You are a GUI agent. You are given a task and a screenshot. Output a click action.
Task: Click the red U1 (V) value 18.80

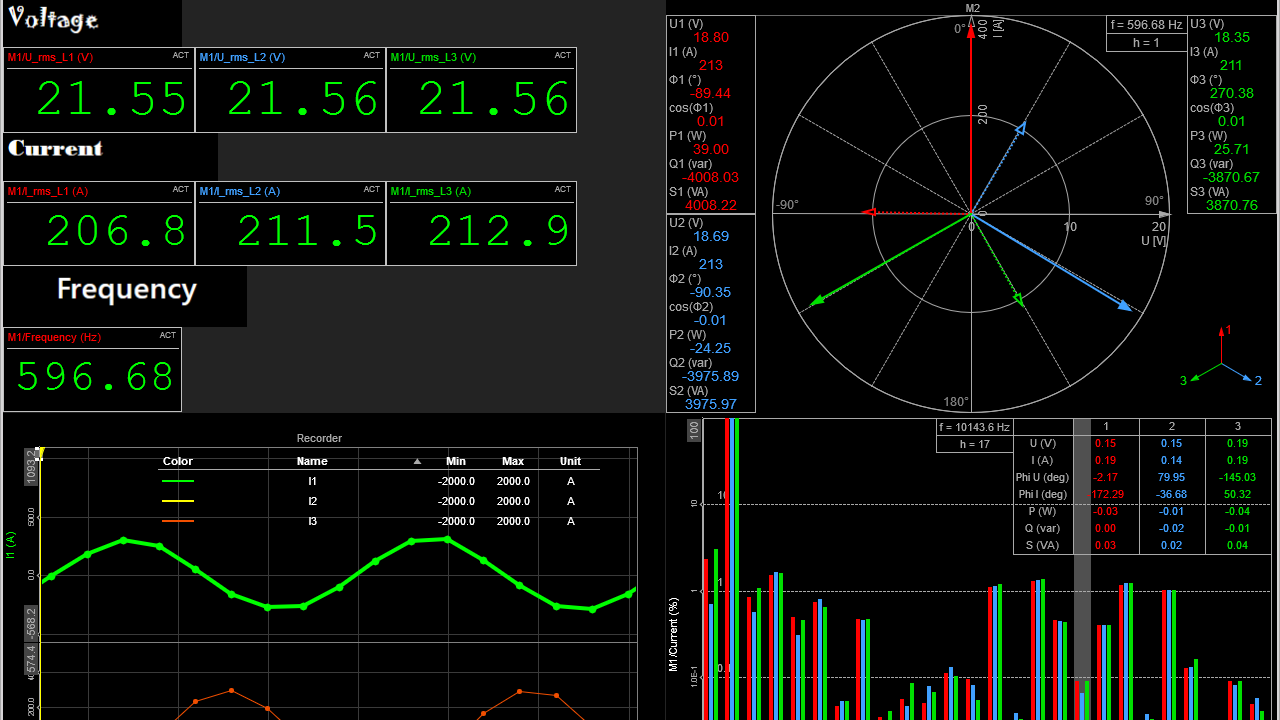pos(711,37)
